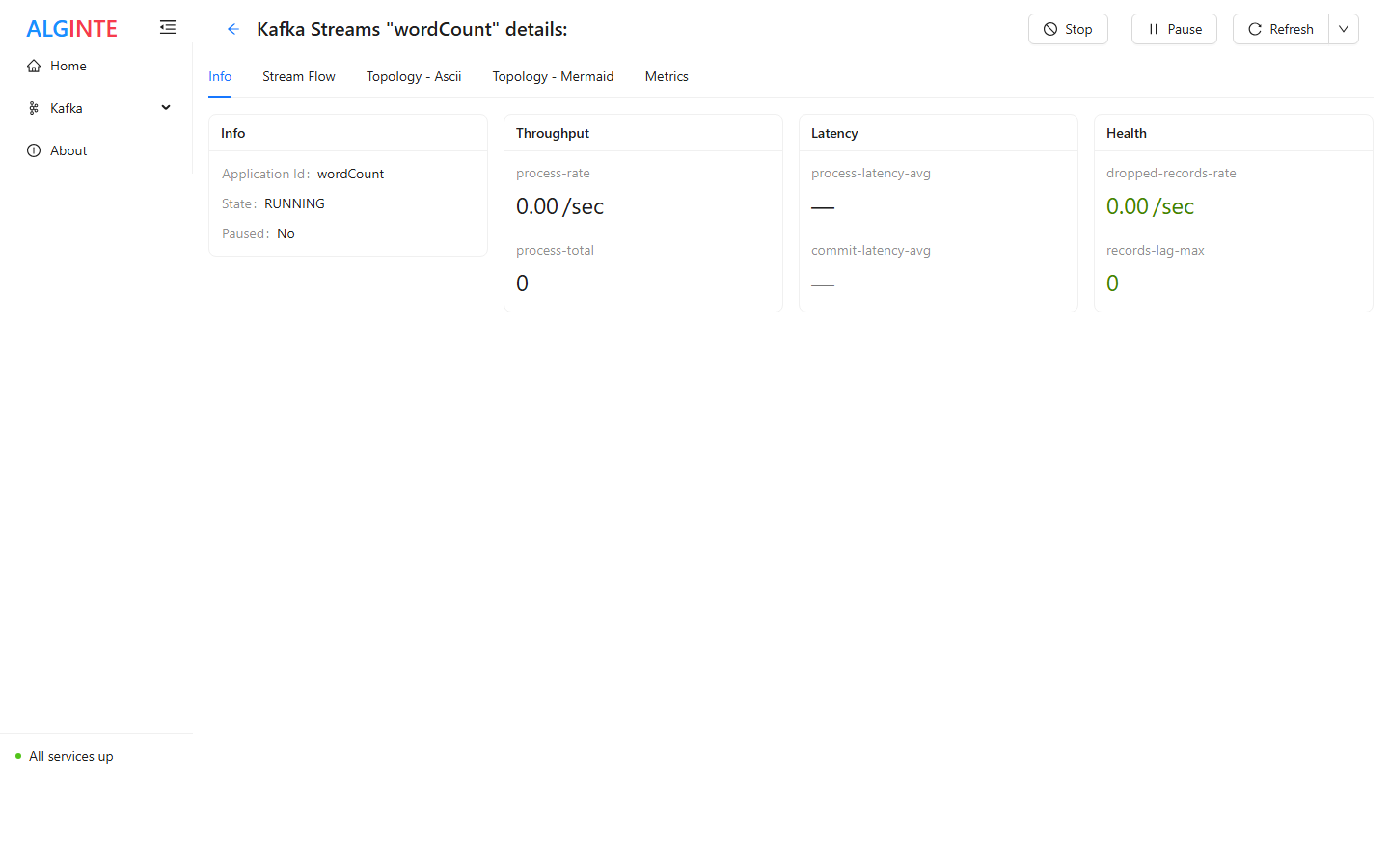The height and width of the screenshot is (868, 1389).
Task: Click the About info circle icon
Action: (34, 150)
